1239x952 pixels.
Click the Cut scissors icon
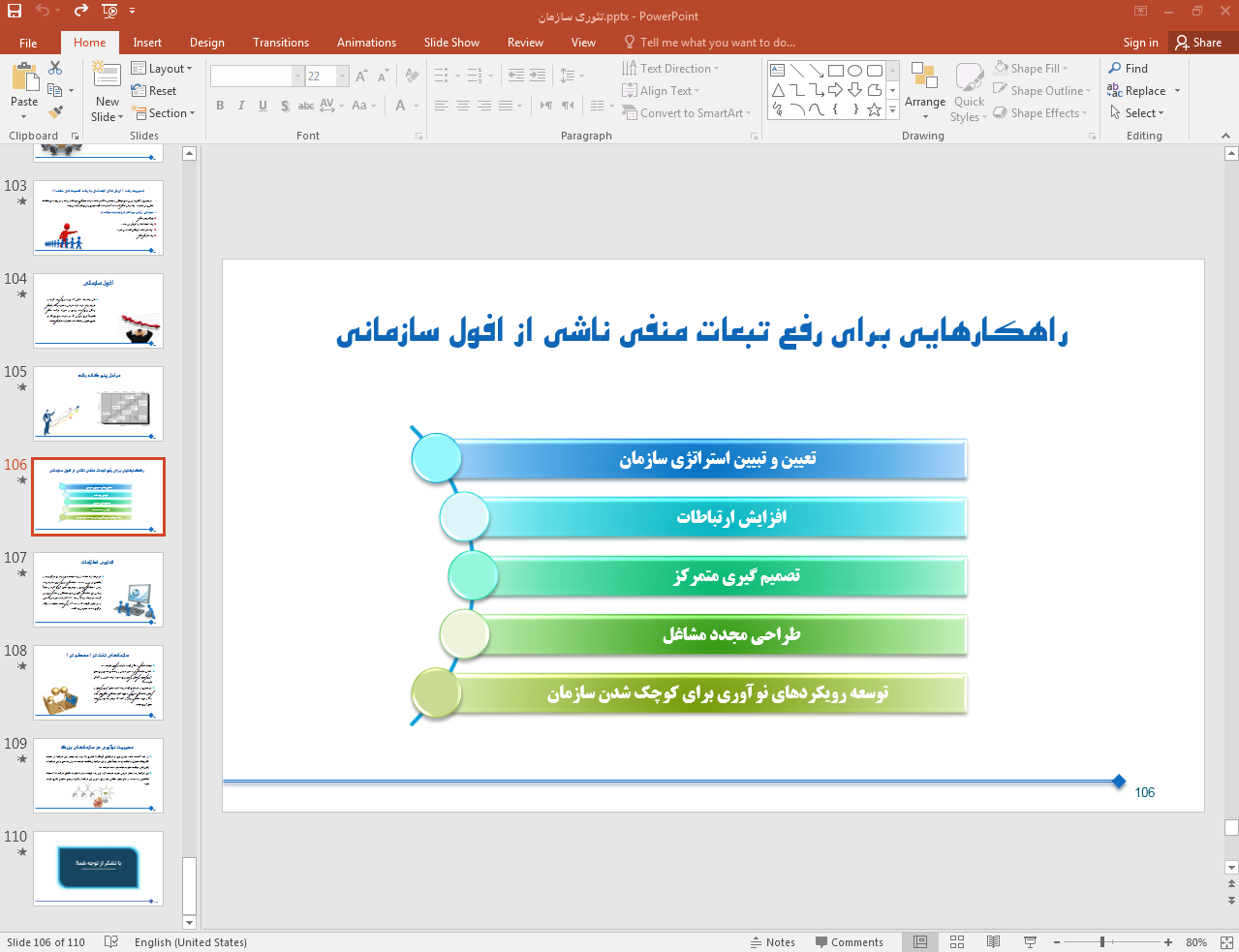tap(55, 68)
